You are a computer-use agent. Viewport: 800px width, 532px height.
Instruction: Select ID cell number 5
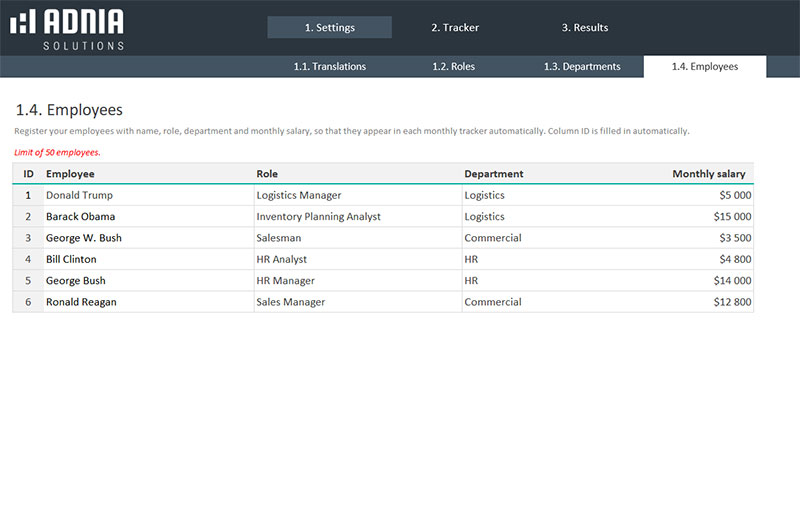(x=28, y=281)
